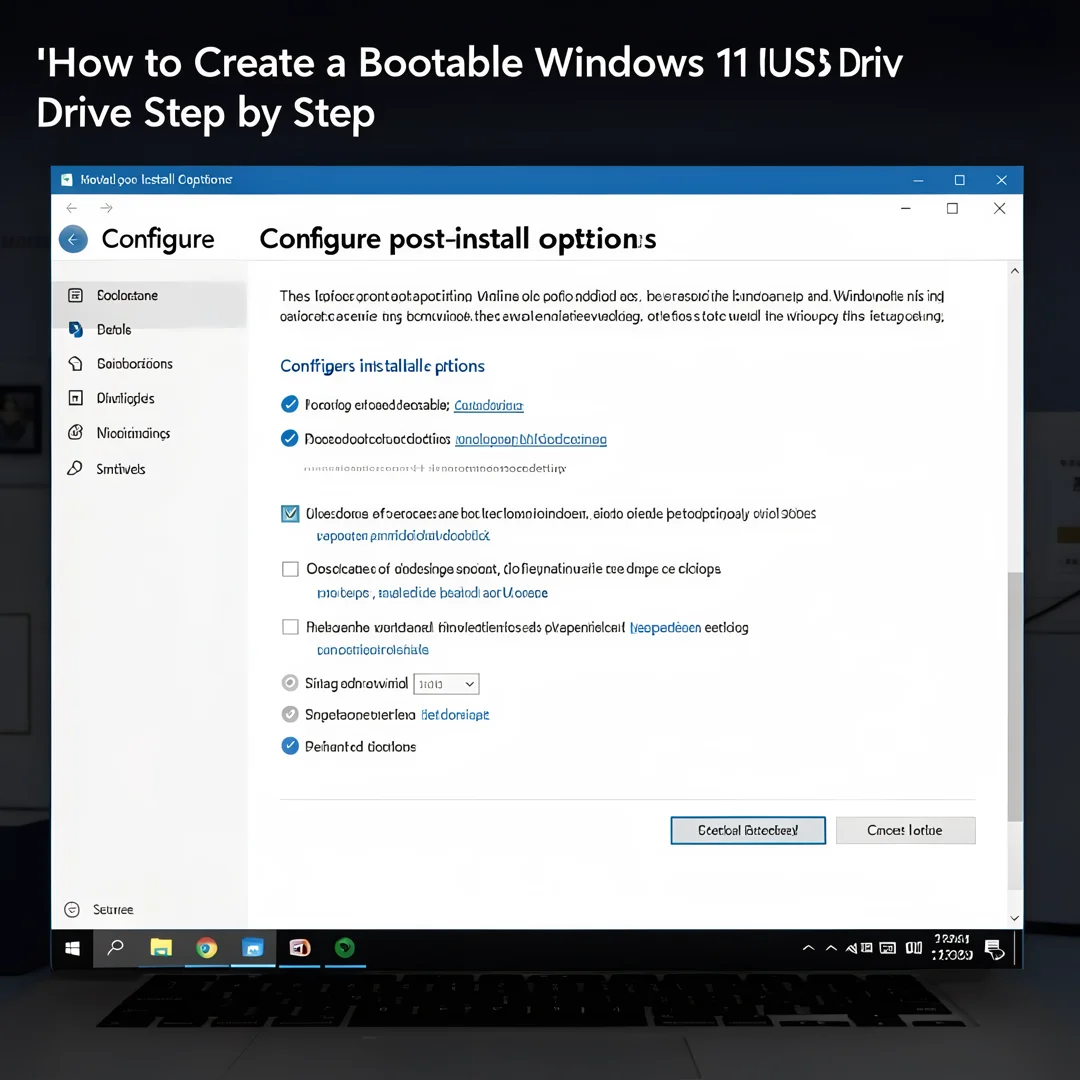Click the Cmoet Iotlue button

[x=905, y=830]
